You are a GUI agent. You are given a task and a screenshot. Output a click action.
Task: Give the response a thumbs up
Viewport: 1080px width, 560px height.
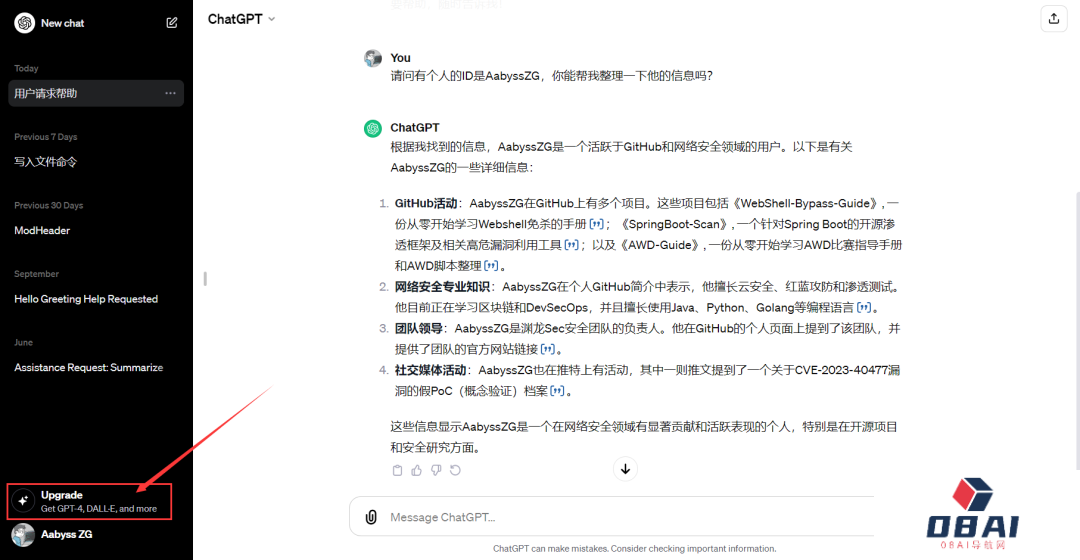(417, 470)
